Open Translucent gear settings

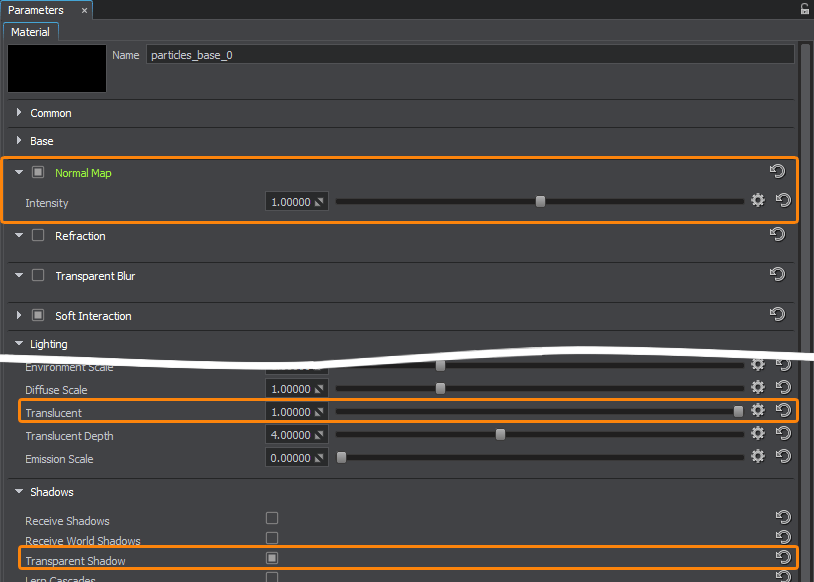click(758, 410)
